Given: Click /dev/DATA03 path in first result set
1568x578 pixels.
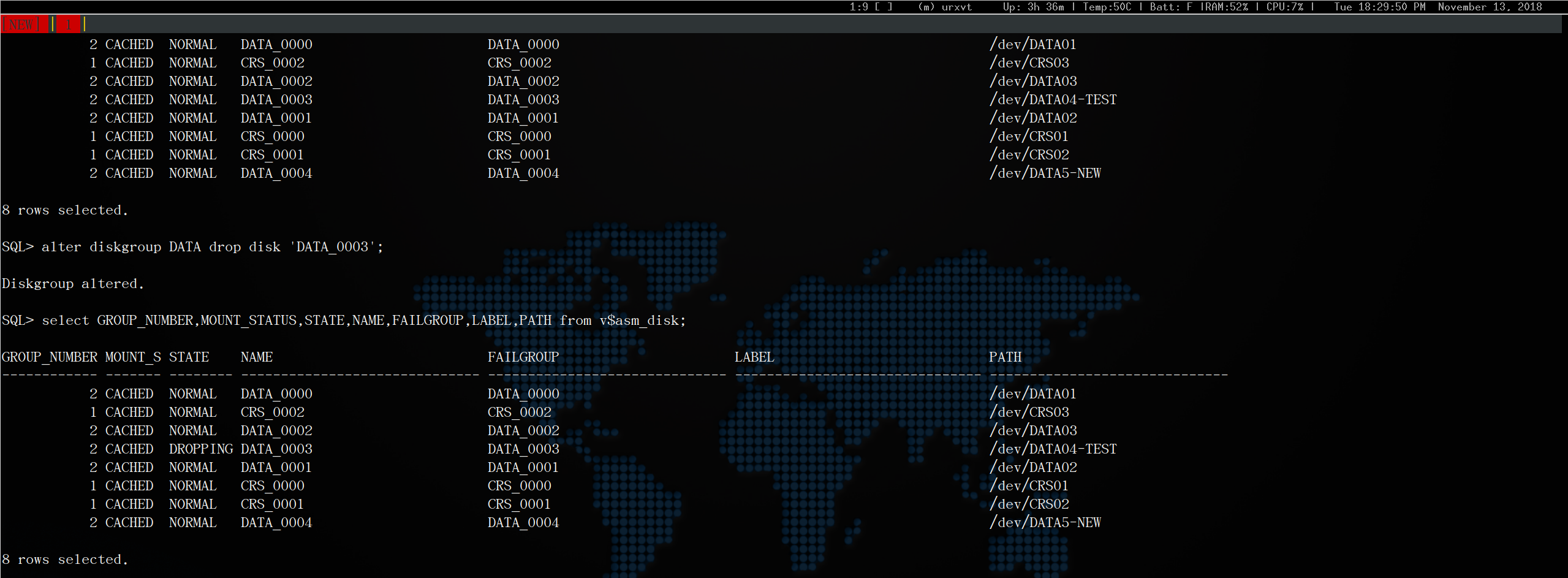Looking at the screenshot, I should [x=1032, y=82].
